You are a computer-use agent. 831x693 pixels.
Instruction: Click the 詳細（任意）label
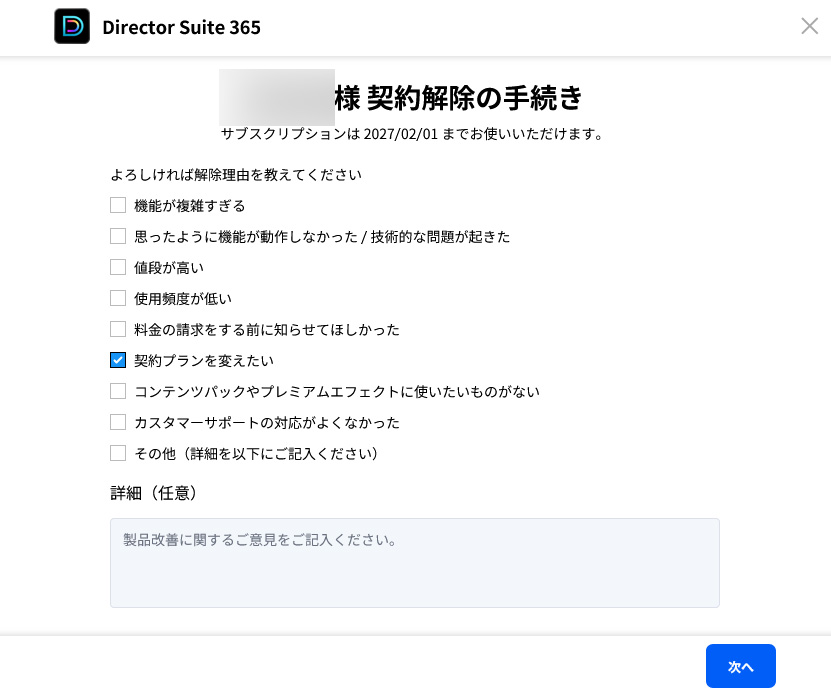154,493
